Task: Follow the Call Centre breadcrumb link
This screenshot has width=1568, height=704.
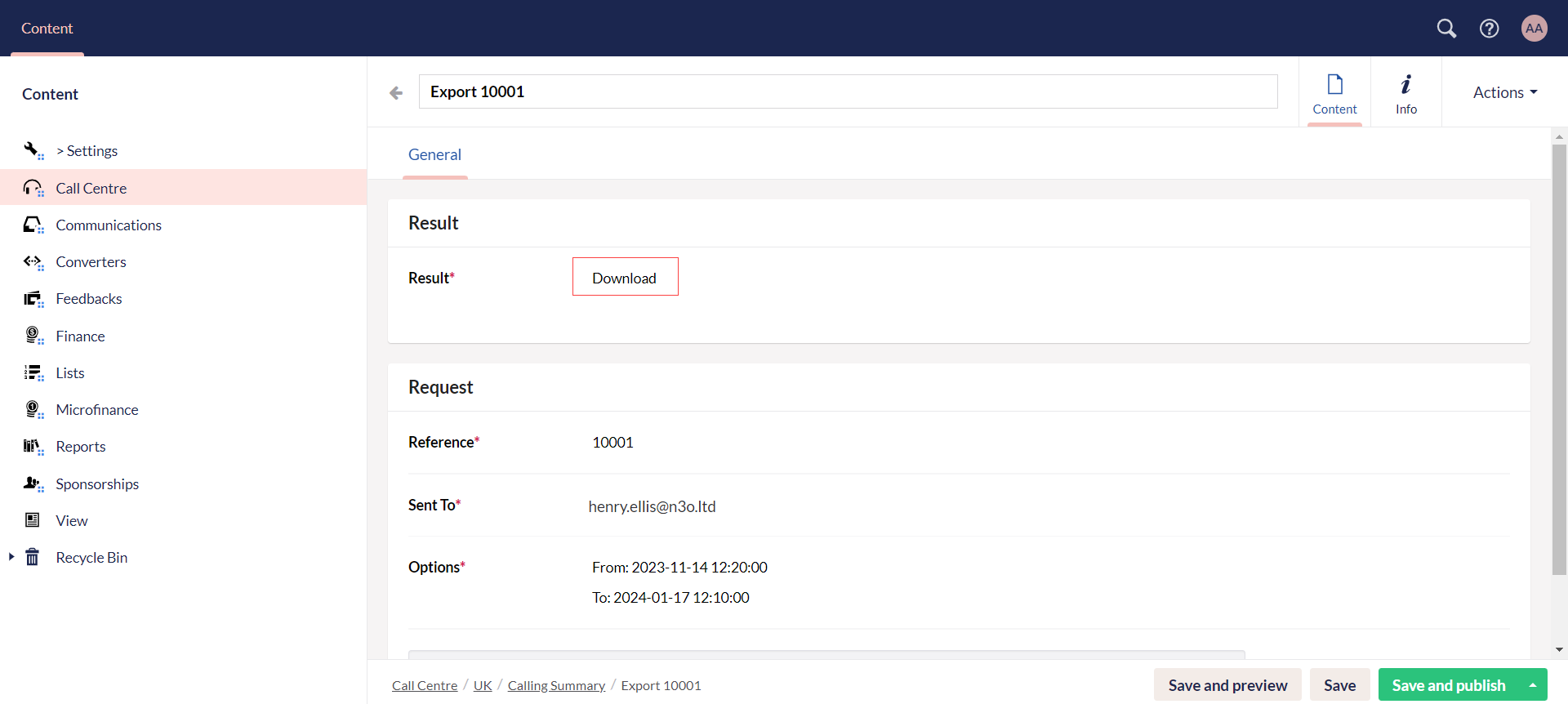Action: point(425,685)
